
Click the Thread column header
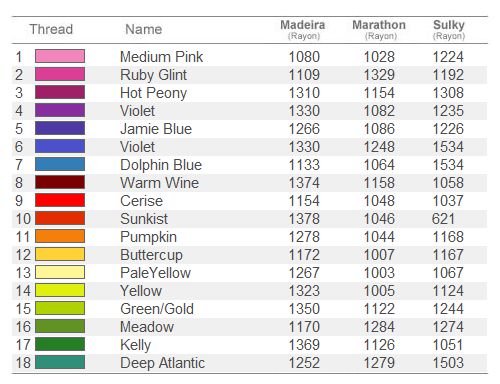click(51, 29)
